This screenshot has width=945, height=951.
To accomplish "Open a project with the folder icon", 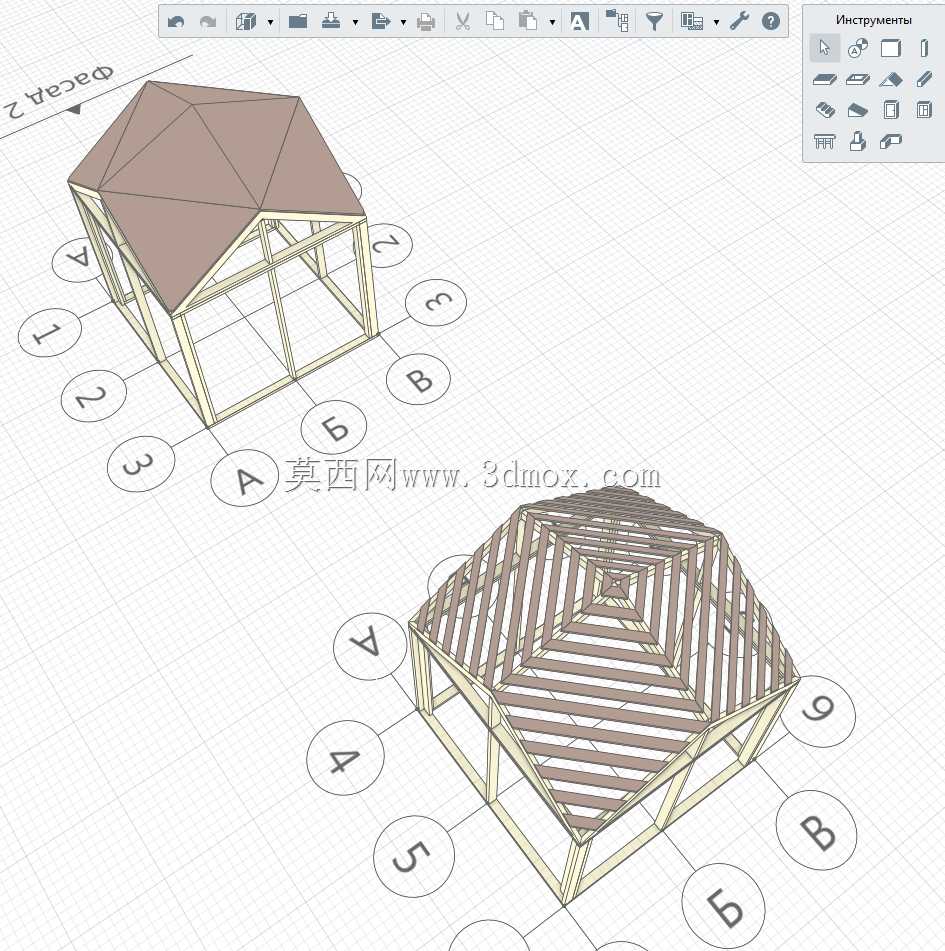I will click(298, 22).
